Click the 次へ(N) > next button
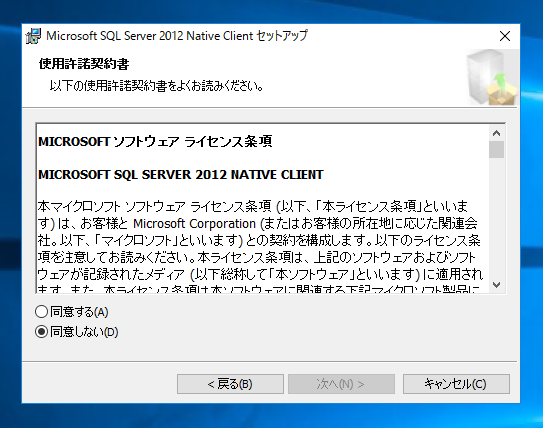The image size is (543, 428). pos(341,384)
